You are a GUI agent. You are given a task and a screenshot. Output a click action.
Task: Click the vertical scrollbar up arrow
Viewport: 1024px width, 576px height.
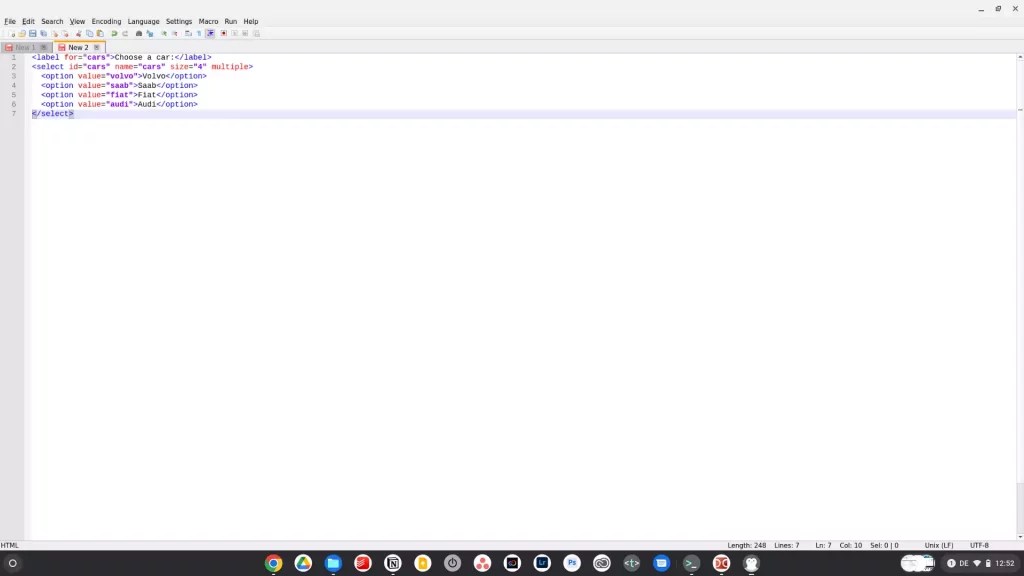[x=1018, y=57]
